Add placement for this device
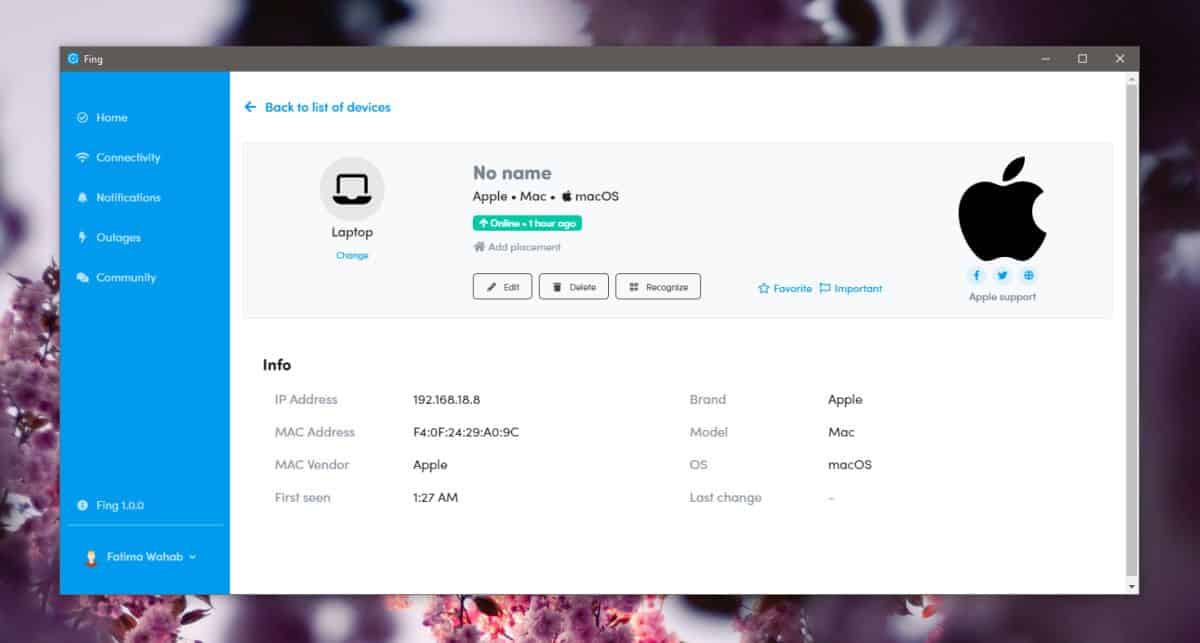This screenshot has width=1200, height=643. point(517,247)
